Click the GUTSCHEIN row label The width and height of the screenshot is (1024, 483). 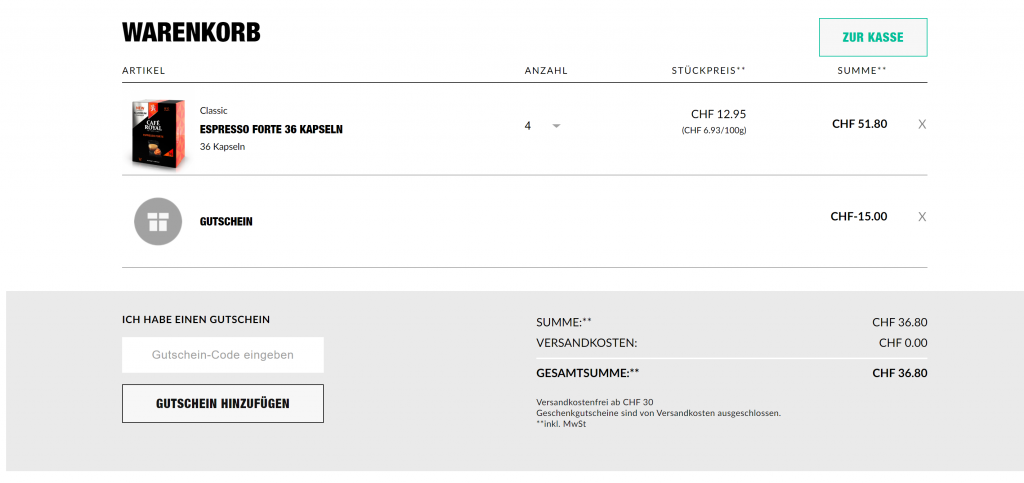click(x=226, y=221)
